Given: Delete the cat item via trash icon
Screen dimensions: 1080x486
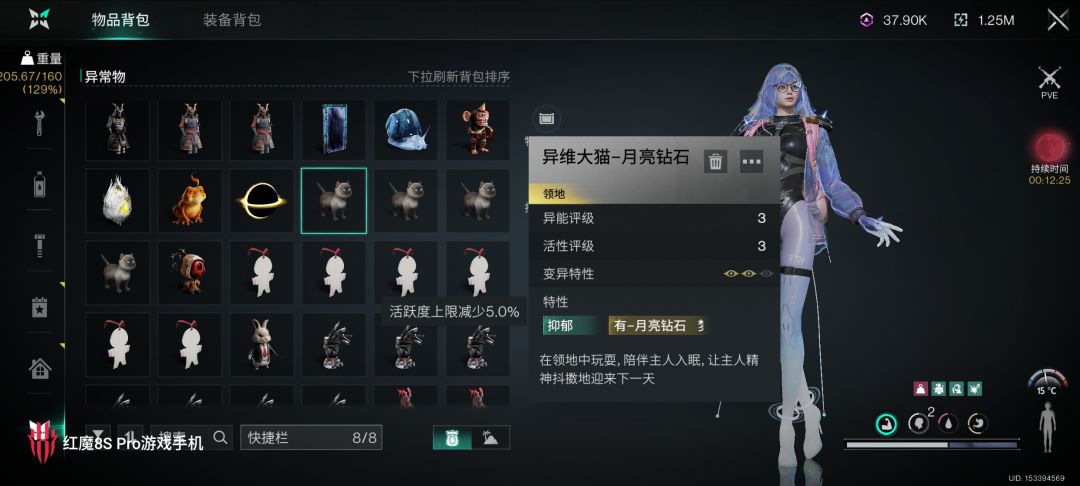Looking at the screenshot, I should click(716, 162).
